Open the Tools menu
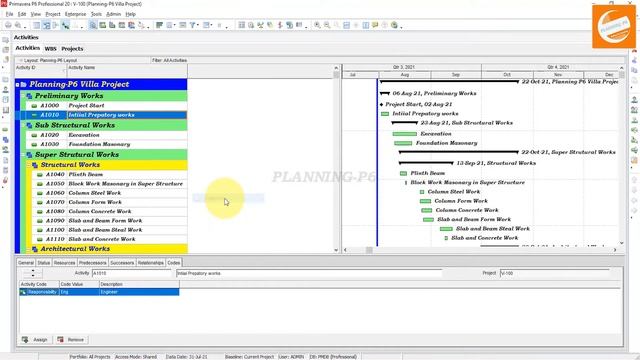Viewport: 640px width, 360px height. click(96, 14)
